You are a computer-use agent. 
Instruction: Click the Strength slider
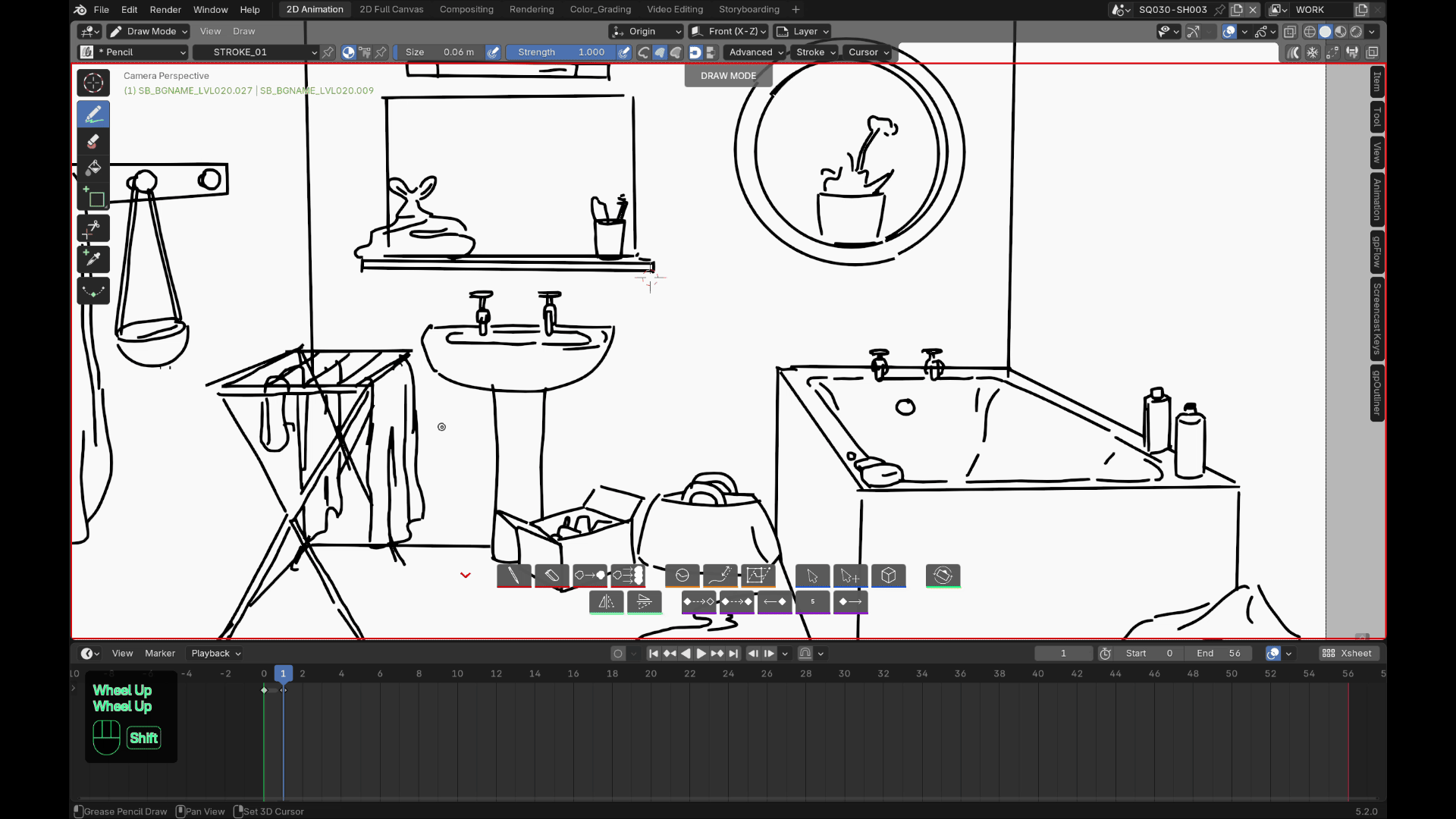[x=561, y=52]
